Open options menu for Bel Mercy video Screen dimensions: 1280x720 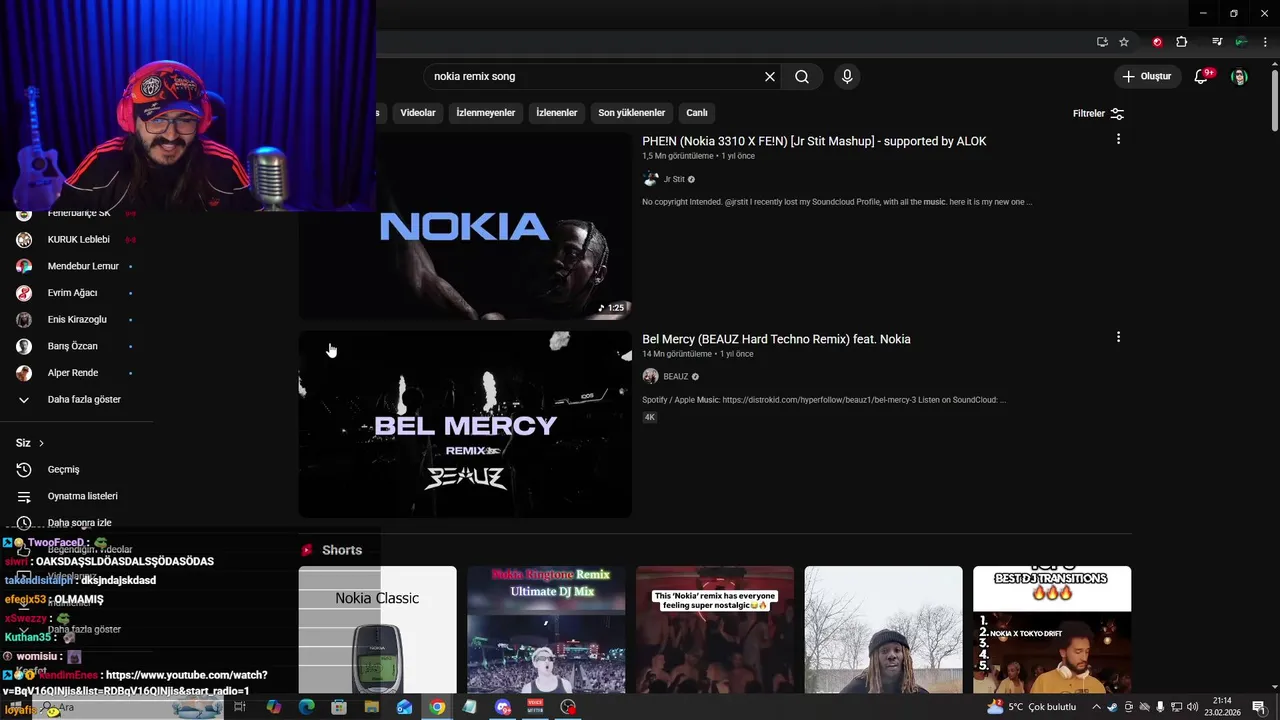(1118, 337)
